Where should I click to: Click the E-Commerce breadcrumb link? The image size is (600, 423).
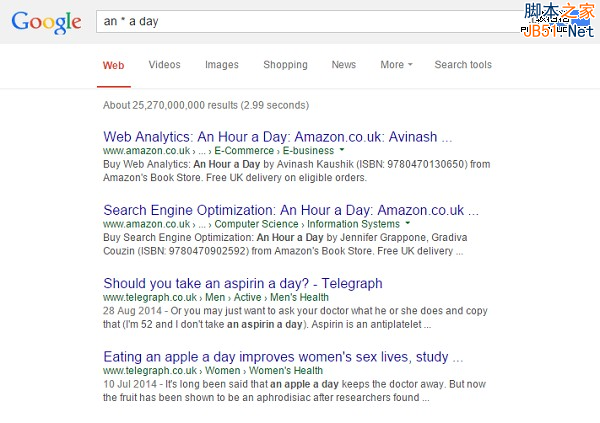click(x=245, y=150)
